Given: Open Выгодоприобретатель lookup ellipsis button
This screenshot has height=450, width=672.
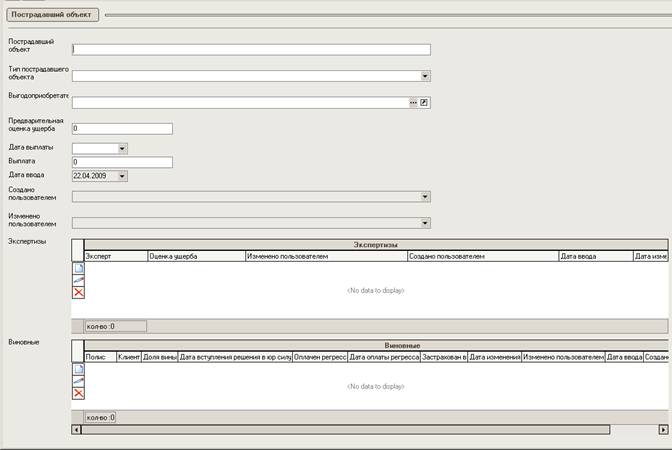Looking at the screenshot, I should [x=412, y=102].
